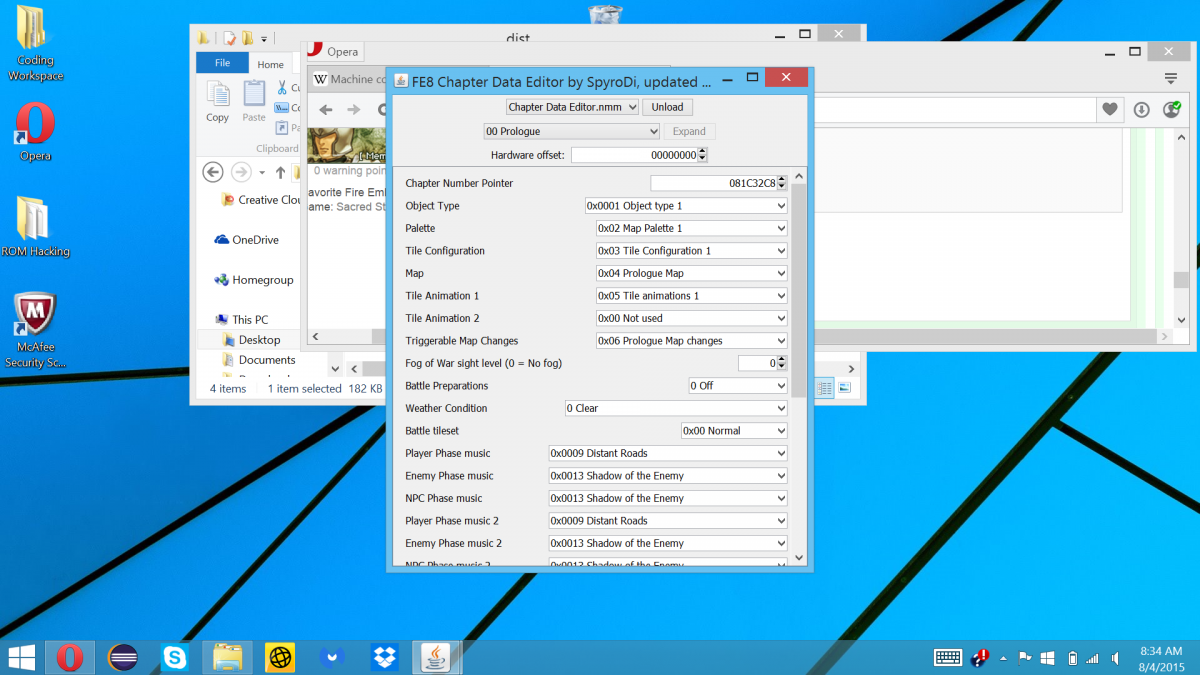Select Homegroup in File Explorer sidebar
Image resolution: width=1200 pixels, height=675 pixels.
(255, 280)
